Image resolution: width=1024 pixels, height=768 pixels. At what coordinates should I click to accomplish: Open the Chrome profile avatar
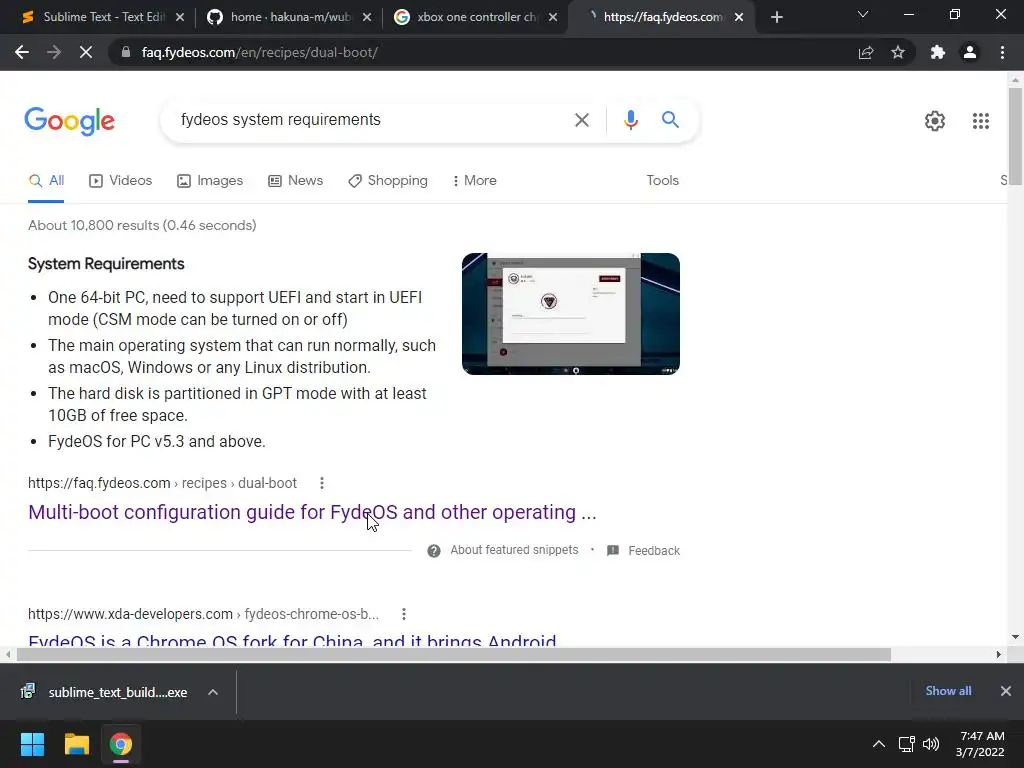pyautogui.click(x=970, y=52)
